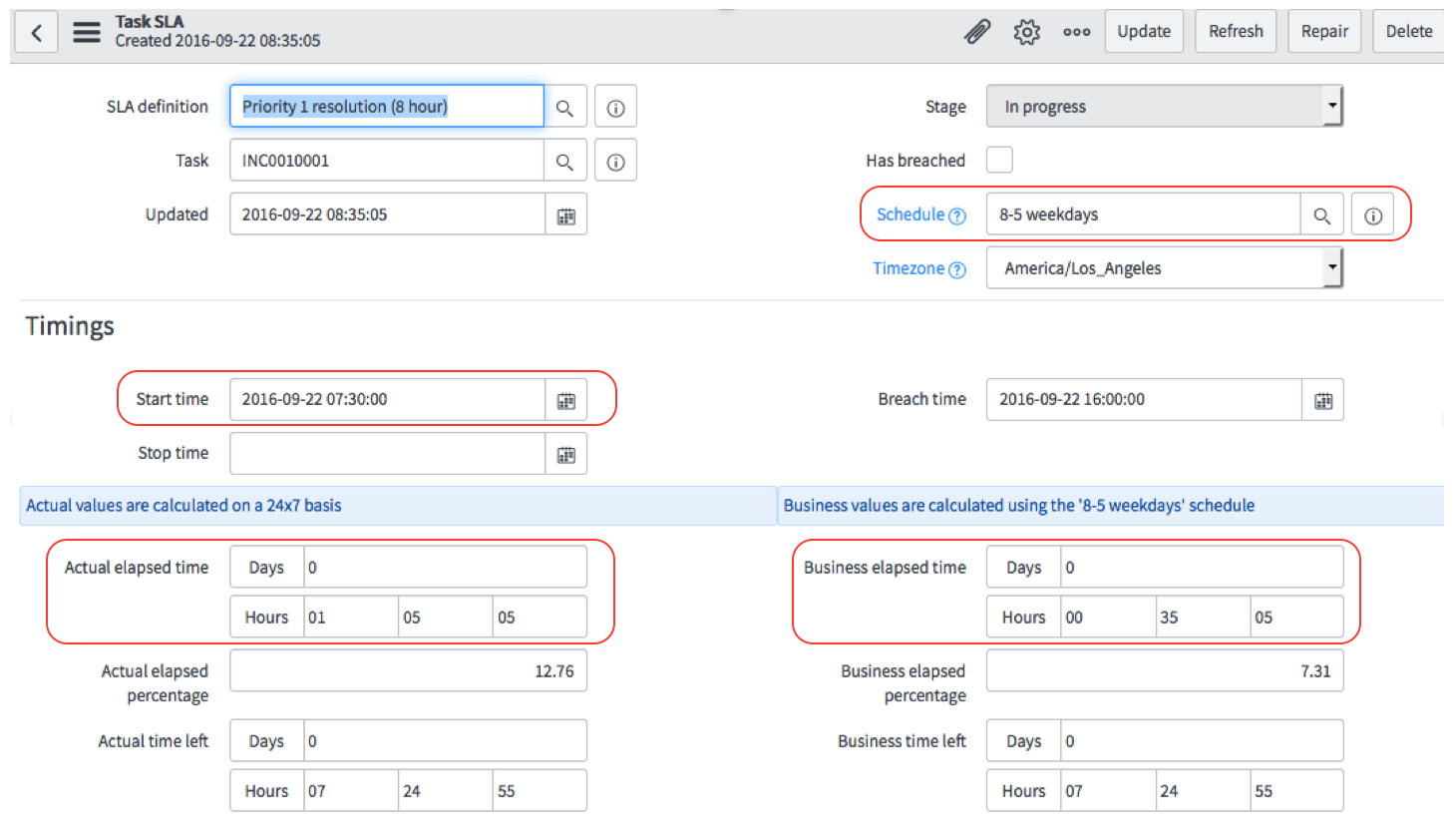Click the Update button
1456x836 pixels.
point(1144,31)
